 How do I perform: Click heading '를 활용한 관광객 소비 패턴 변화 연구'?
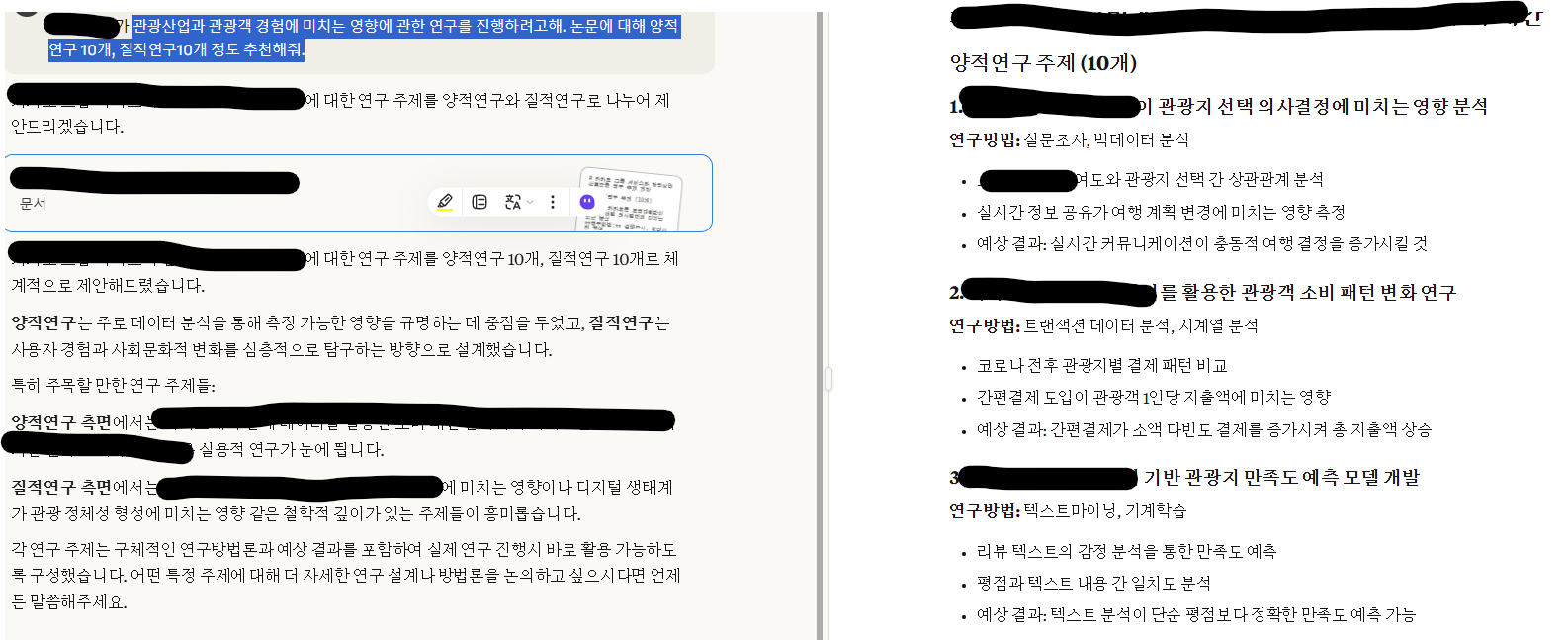pos(1307,293)
